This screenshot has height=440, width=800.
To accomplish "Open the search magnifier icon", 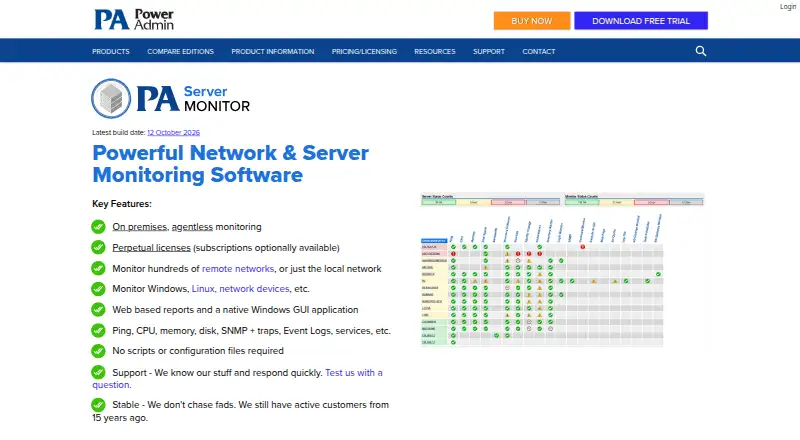I will pos(701,51).
